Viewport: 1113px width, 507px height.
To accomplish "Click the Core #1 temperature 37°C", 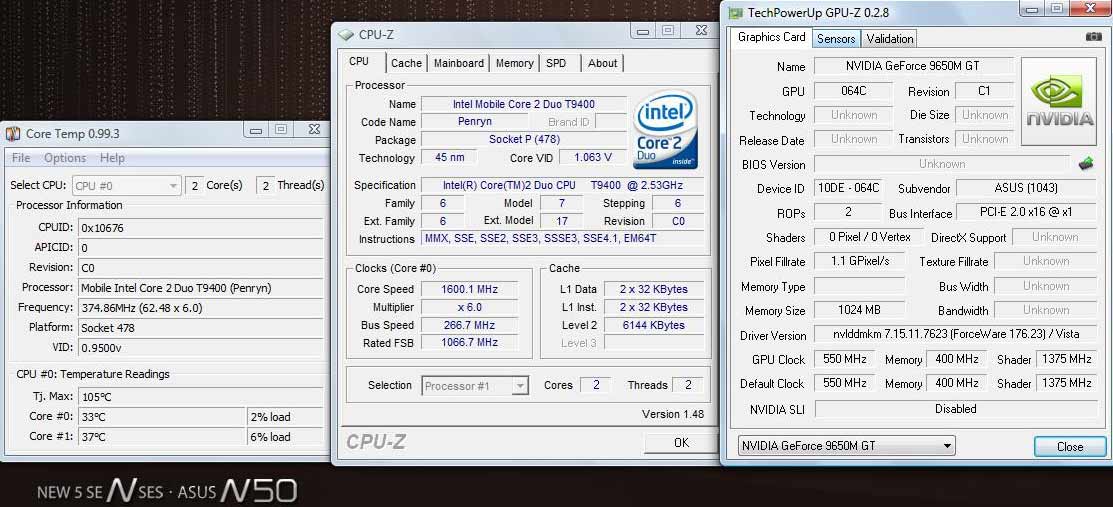I will click(162, 437).
